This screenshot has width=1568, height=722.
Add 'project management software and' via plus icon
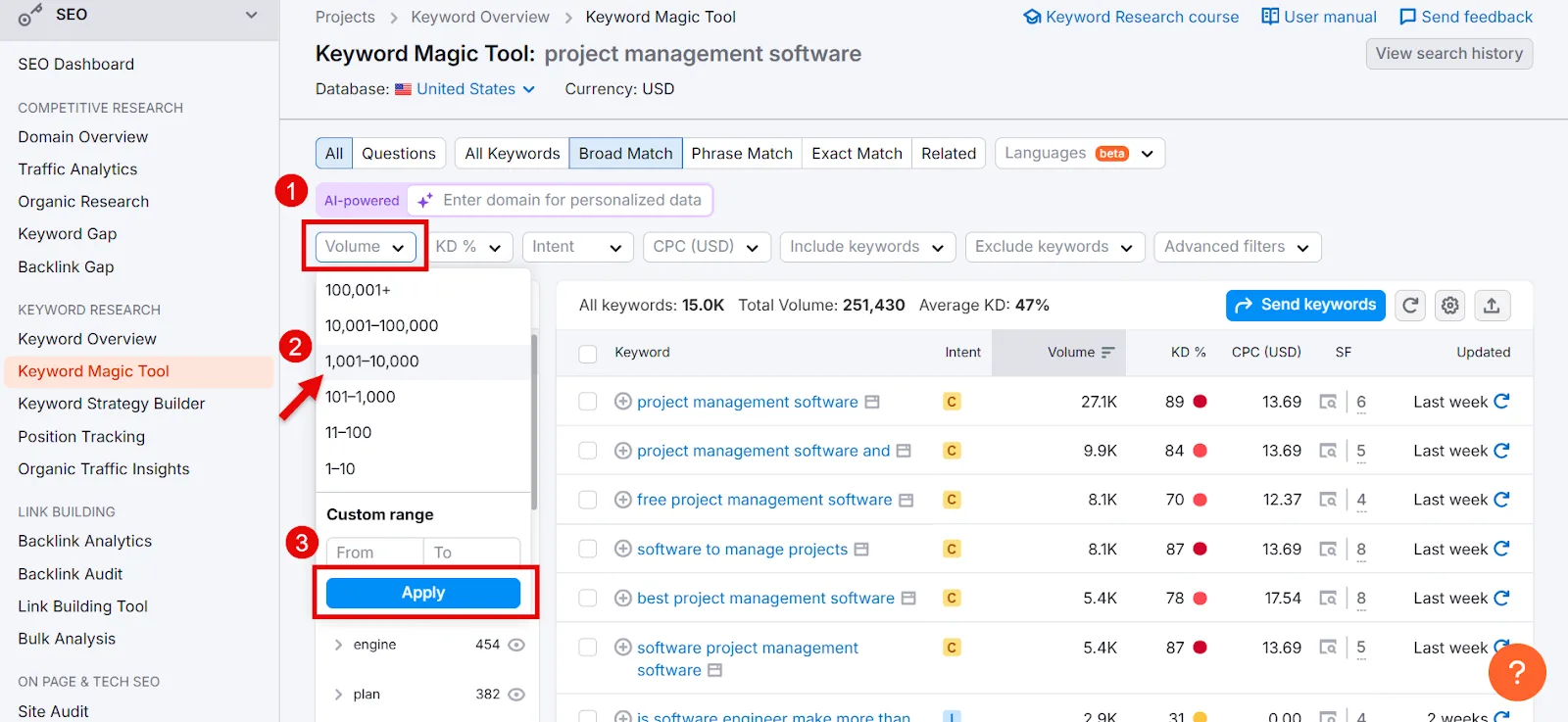622,451
